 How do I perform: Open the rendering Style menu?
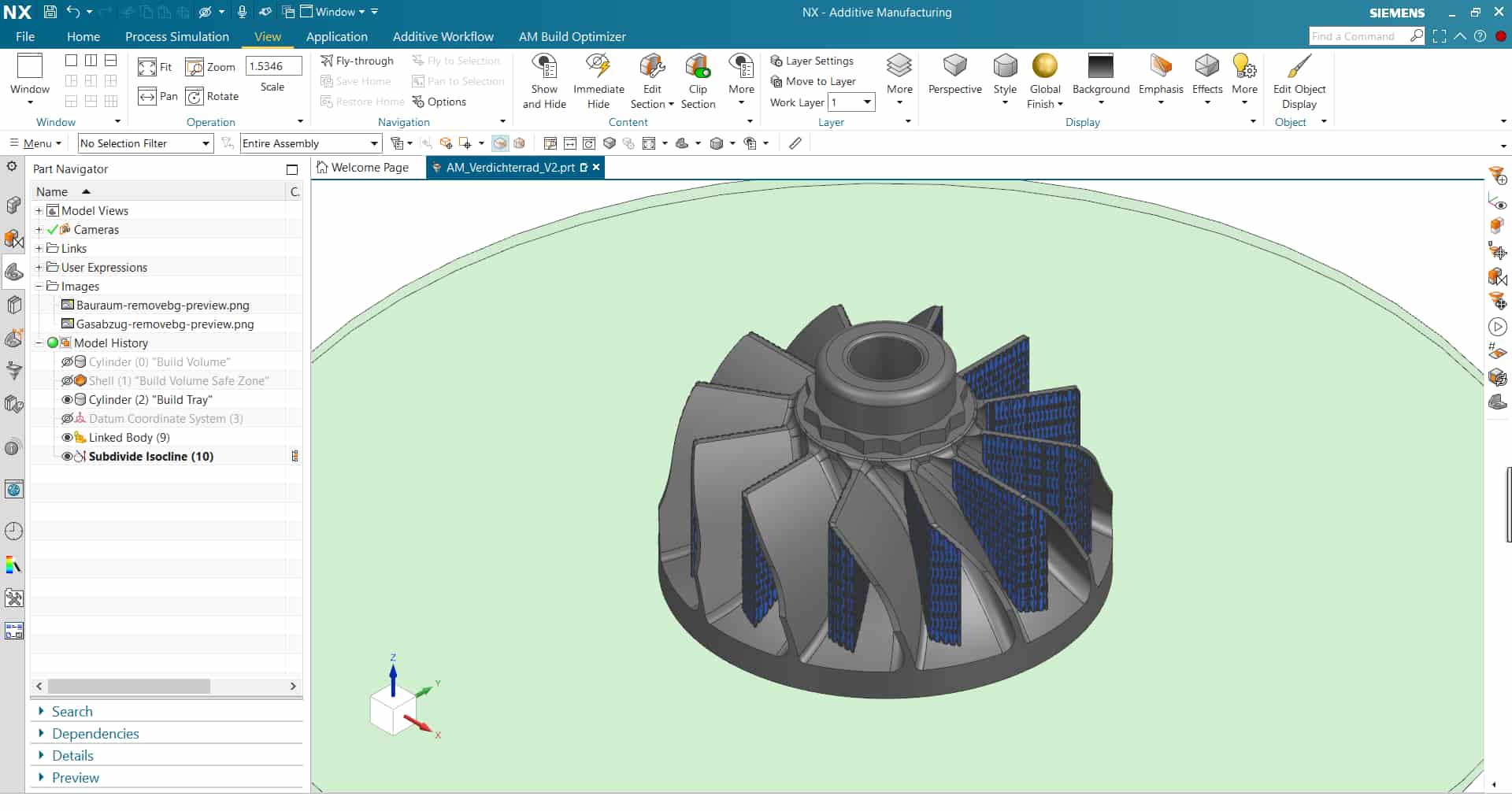tap(1005, 80)
